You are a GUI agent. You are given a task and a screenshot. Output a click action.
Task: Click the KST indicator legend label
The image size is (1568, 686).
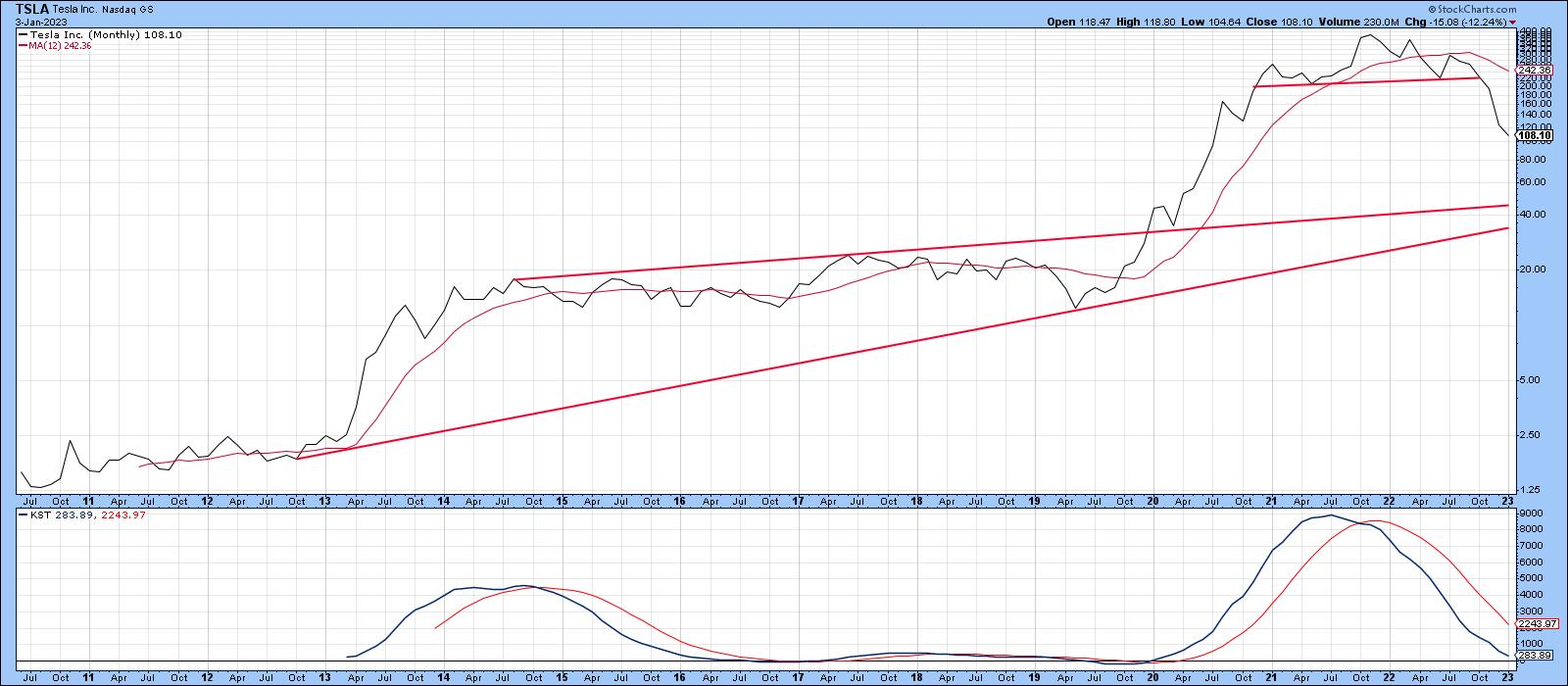[x=35, y=515]
